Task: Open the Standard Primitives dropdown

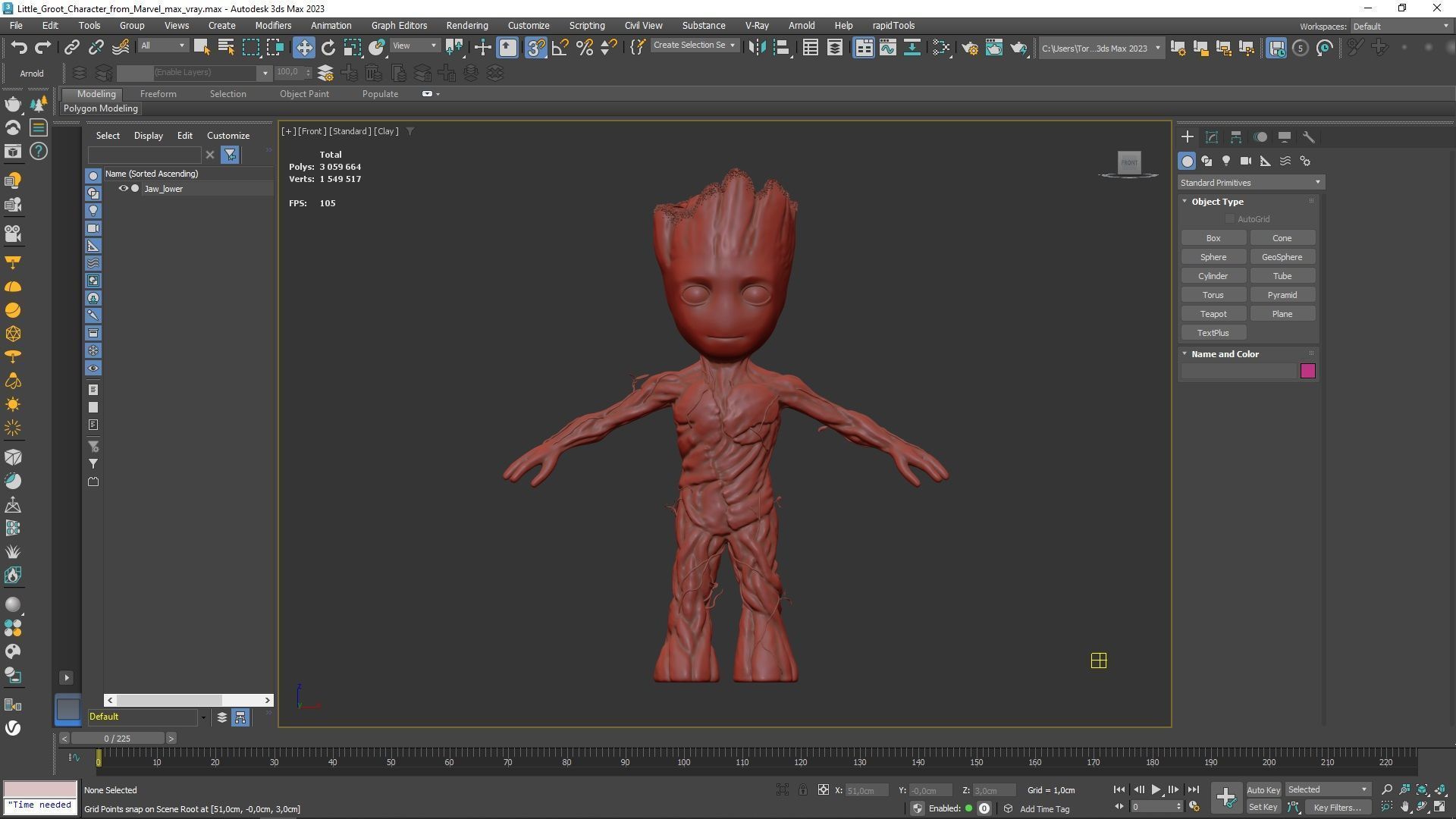Action: pos(1250,183)
